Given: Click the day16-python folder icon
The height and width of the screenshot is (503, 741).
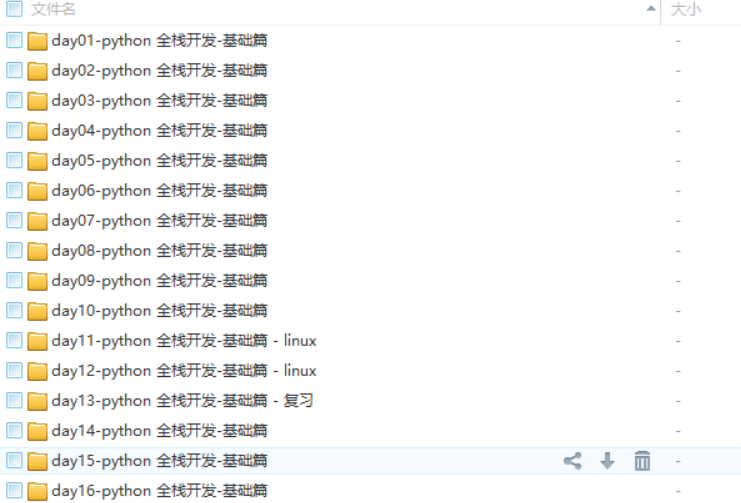Looking at the screenshot, I should click(37, 491).
